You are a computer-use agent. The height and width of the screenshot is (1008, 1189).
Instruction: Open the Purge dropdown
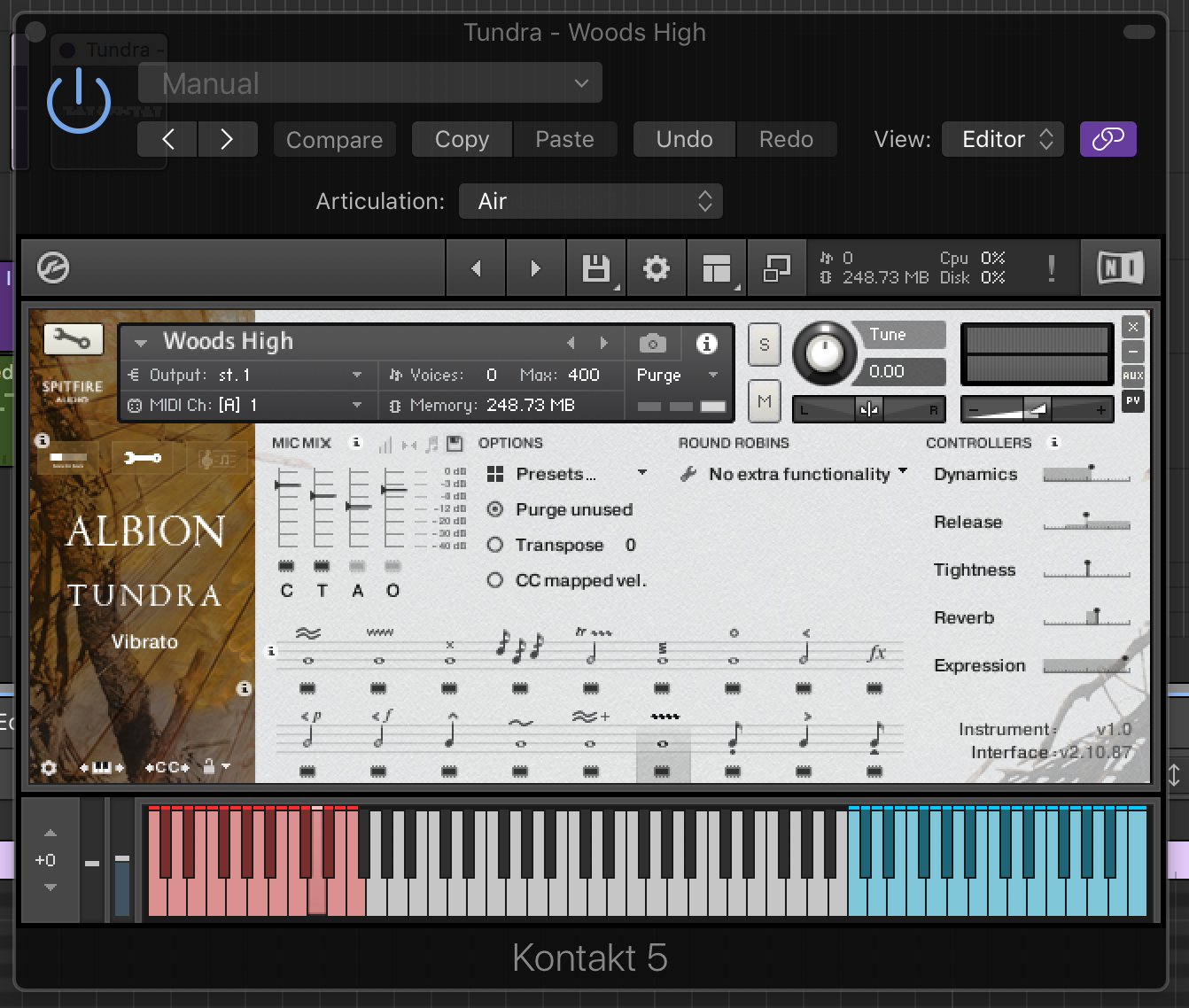pos(678,376)
